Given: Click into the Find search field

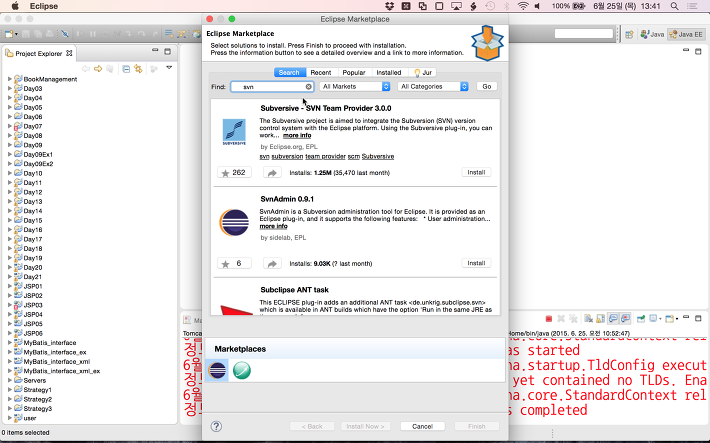Looking at the screenshot, I should (x=272, y=87).
